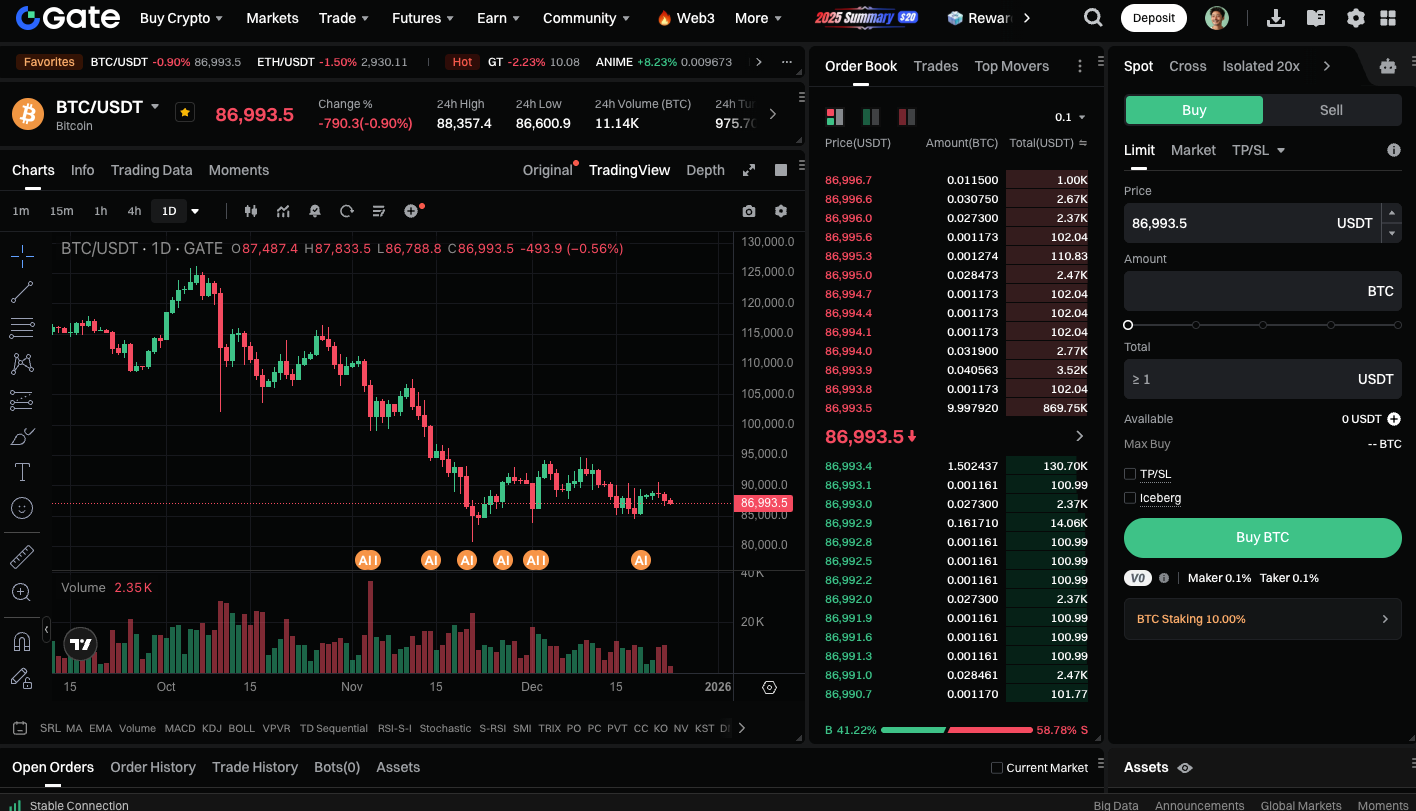This screenshot has width=1416, height=811.
Task: Enable the Iceberg order checkbox
Action: (1130, 498)
